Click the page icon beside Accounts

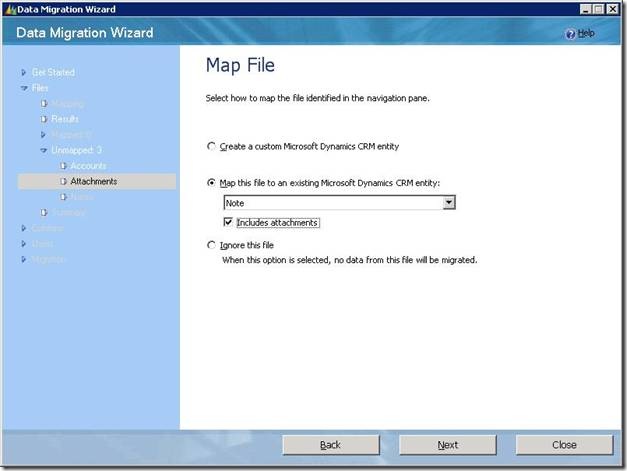tap(63, 166)
